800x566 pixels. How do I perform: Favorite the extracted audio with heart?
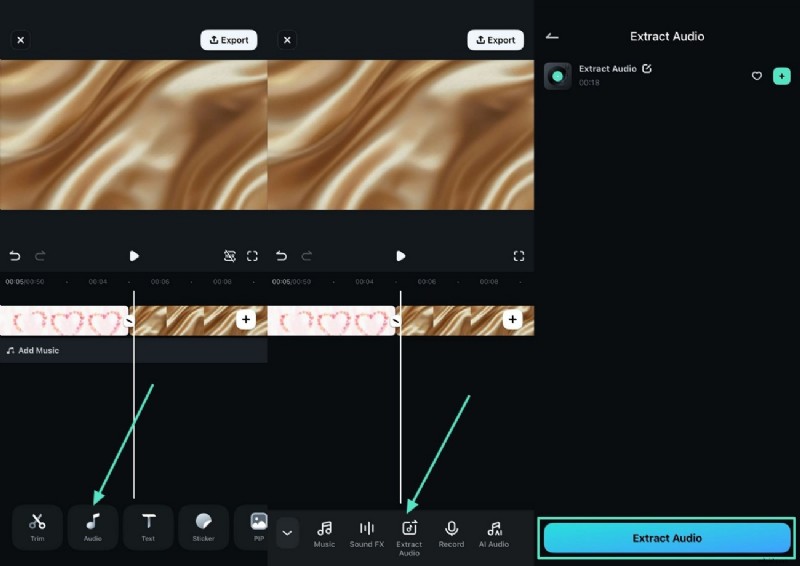click(x=757, y=76)
